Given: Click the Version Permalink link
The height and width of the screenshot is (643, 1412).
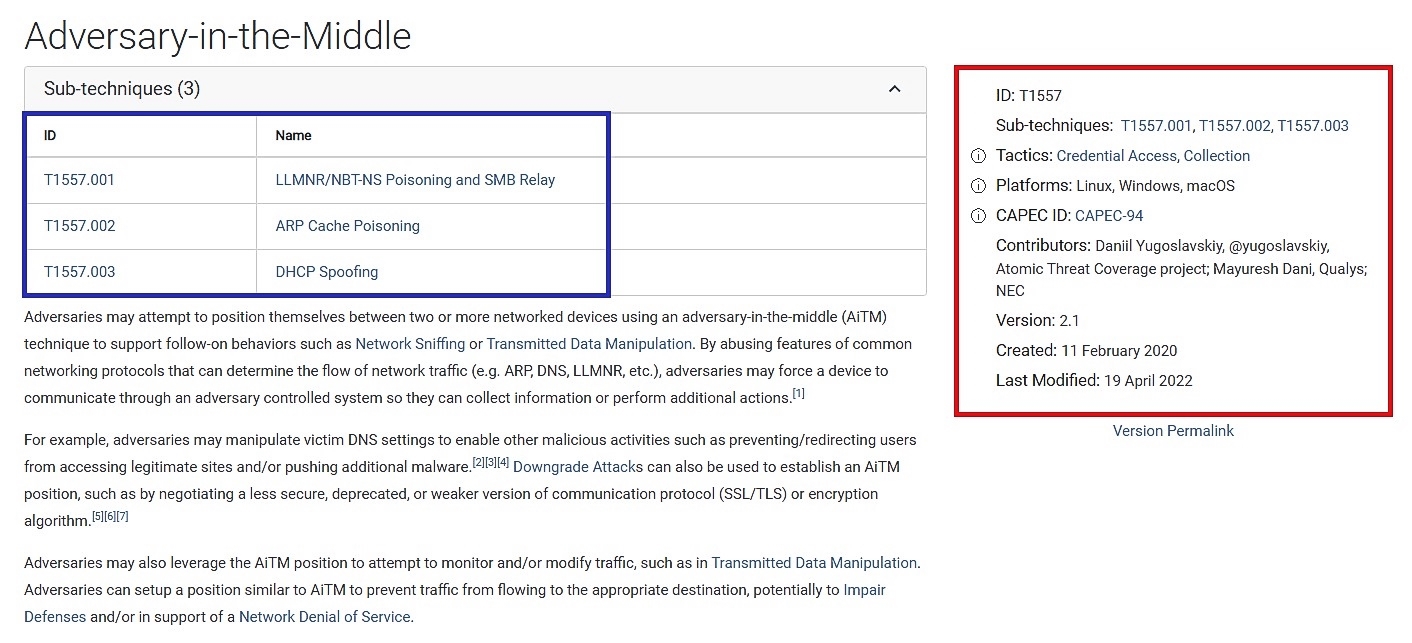Looking at the screenshot, I should pos(1173,431).
